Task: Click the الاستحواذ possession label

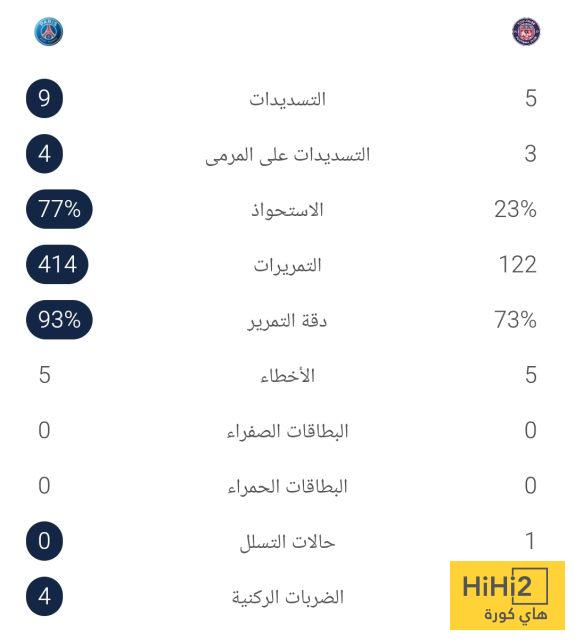Action: coord(287,210)
